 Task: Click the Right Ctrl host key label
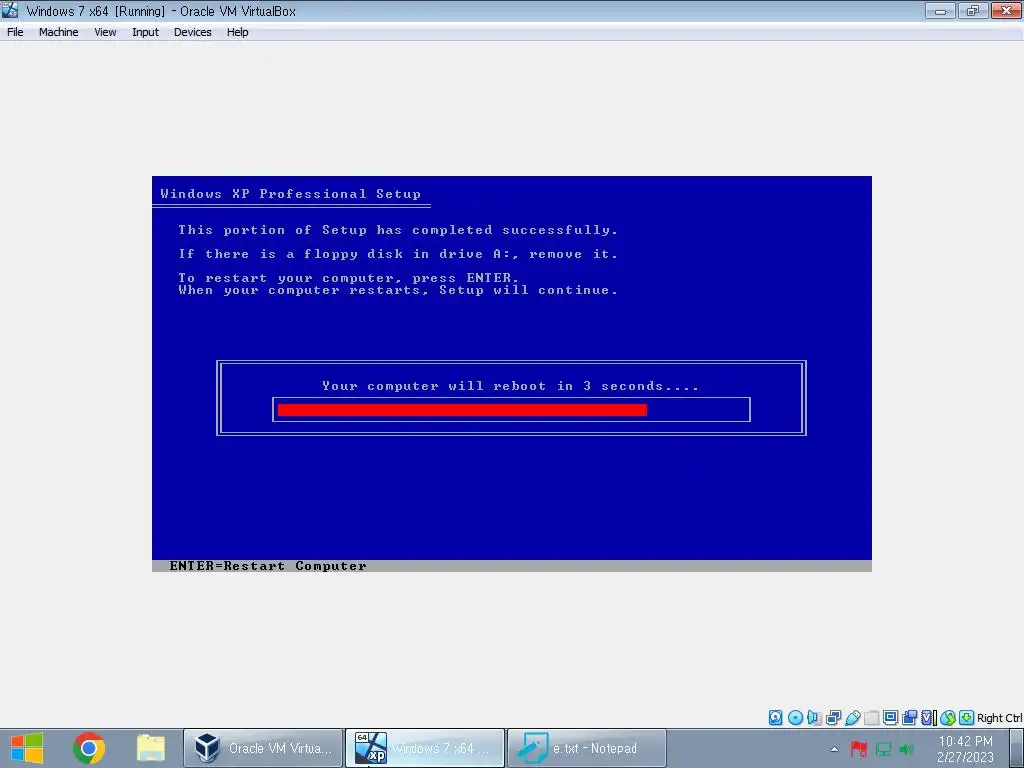click(1000, 718)
